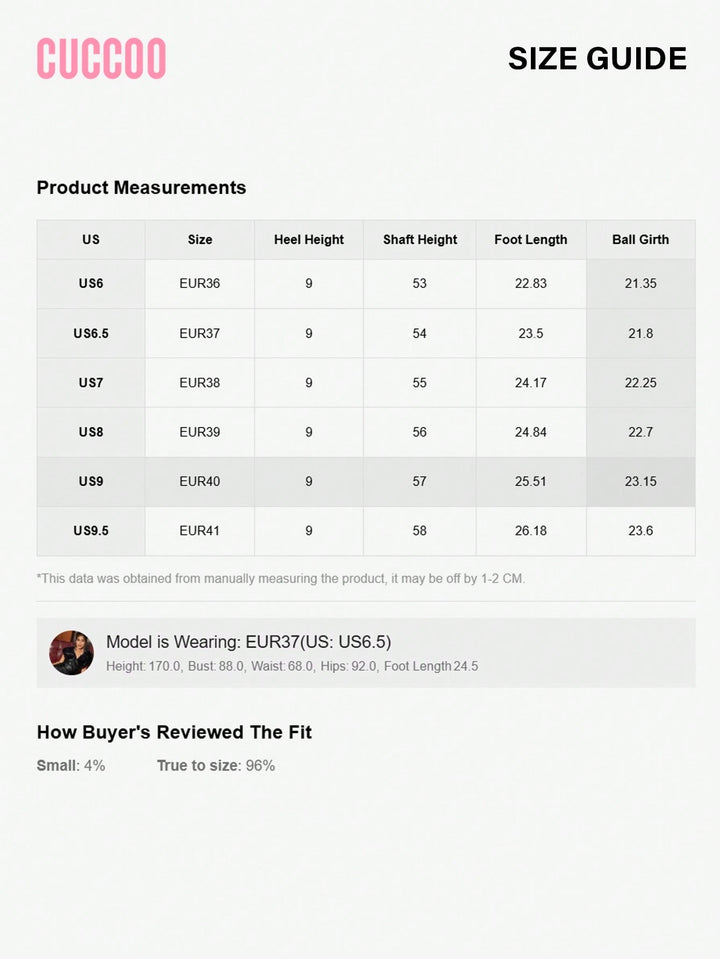
Task: Select the US6.5 size row label
Action: tap(91, 333)
